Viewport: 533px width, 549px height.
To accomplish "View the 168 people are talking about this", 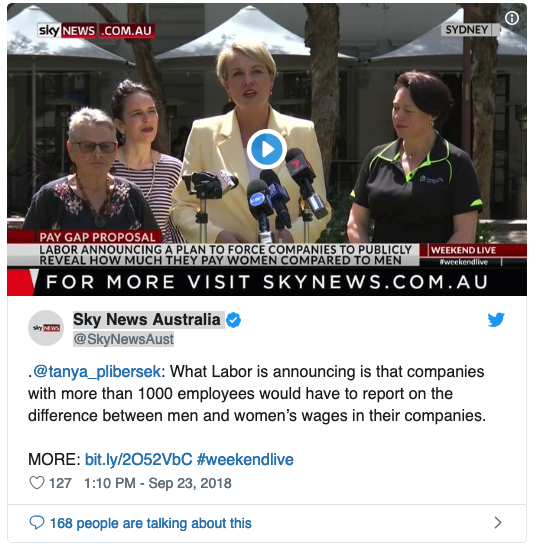I will click(151, 523).
